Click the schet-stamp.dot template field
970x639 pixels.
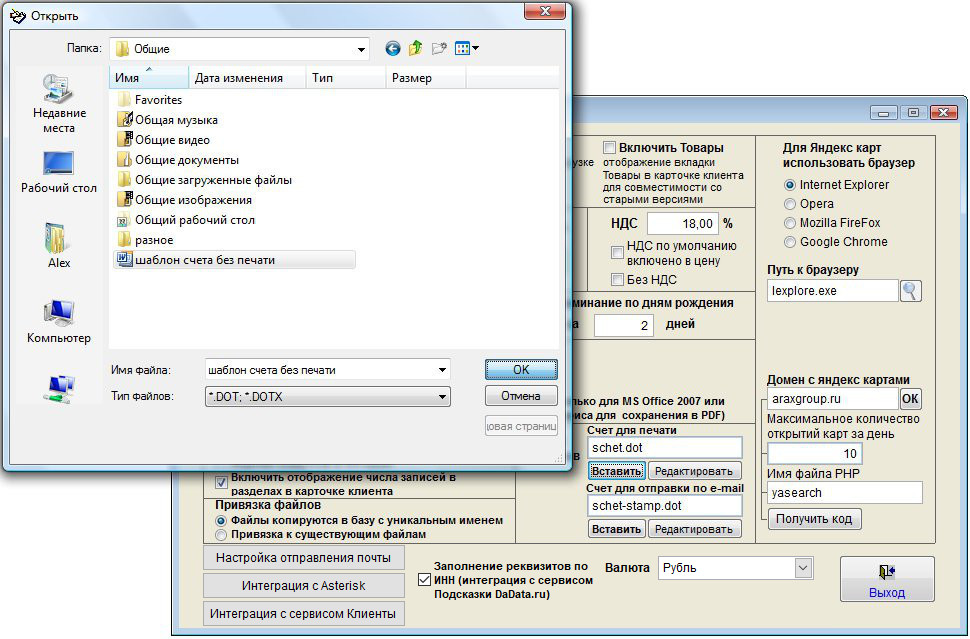point(664,506)
